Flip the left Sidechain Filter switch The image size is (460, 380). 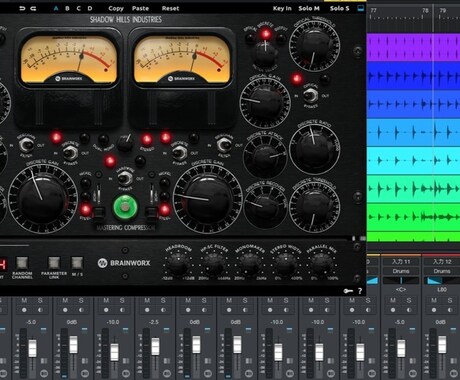point(26,145)
